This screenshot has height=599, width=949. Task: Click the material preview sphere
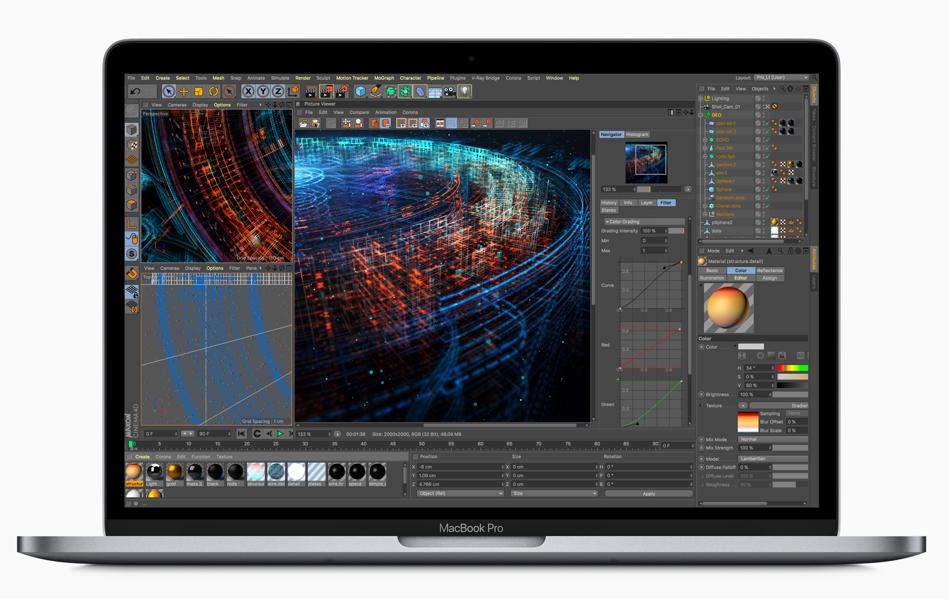(729, 307)
